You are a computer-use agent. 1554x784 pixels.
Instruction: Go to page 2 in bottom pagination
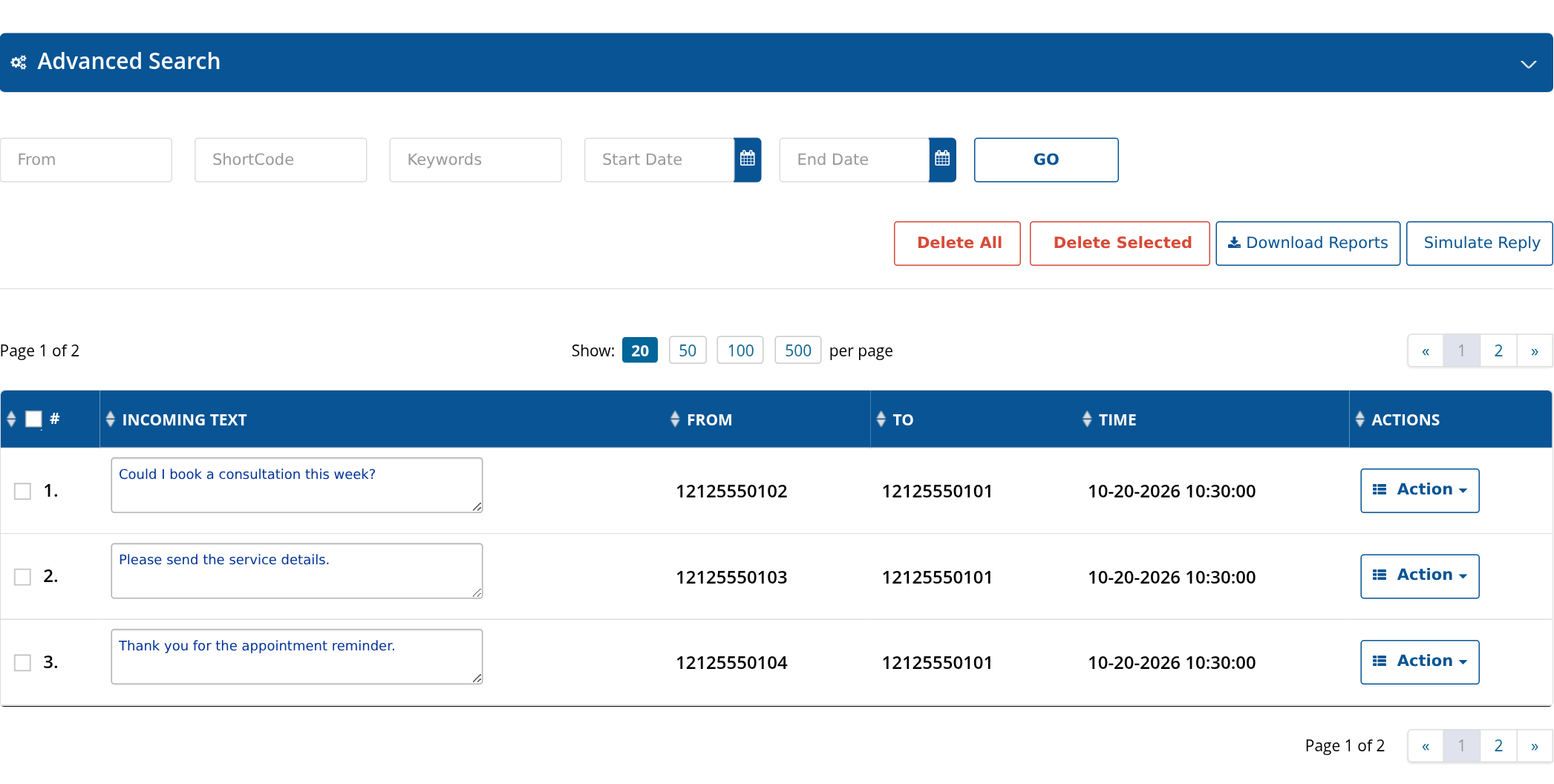pos(1498,746)
